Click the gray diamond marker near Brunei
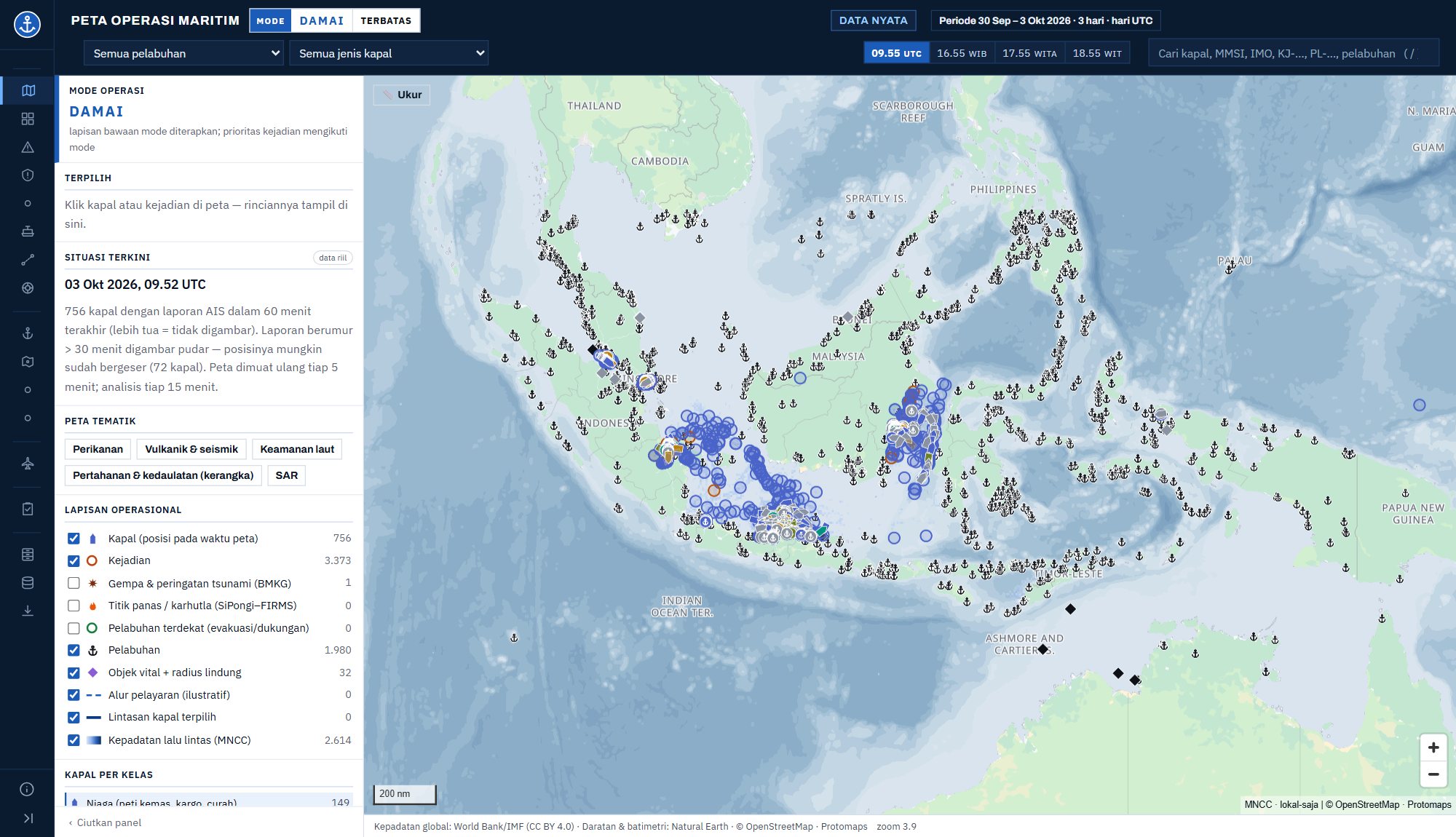 click(x=847, y=317)
